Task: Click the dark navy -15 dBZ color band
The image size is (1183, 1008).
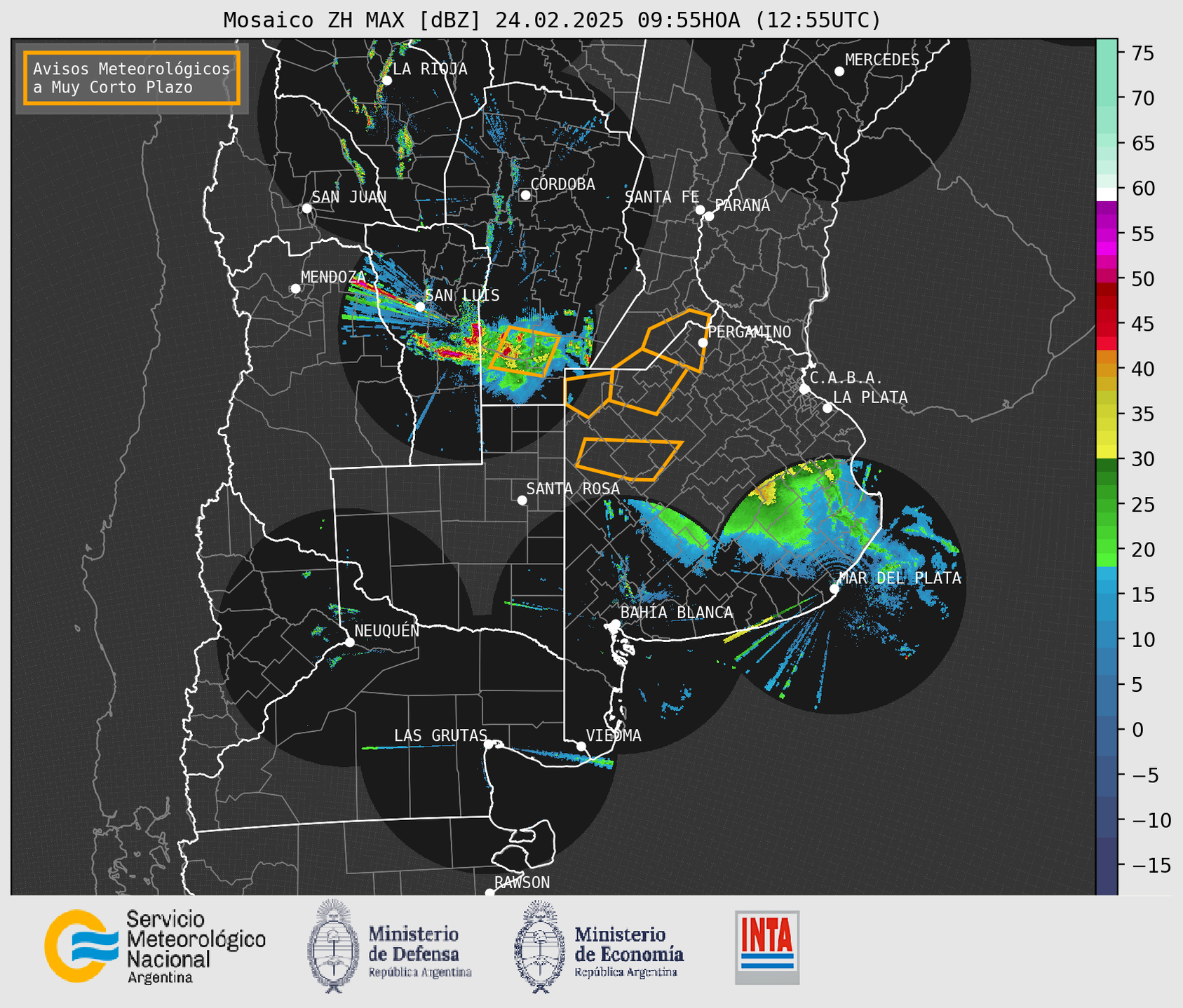Action: point(1107,866)
